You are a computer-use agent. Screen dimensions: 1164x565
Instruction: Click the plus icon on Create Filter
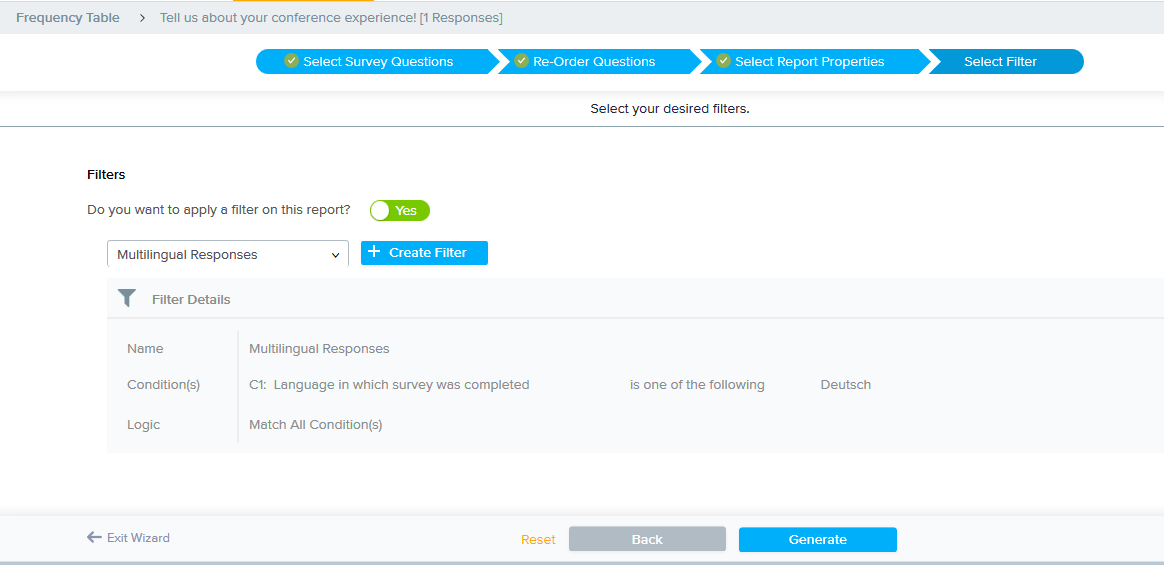[374, 252]
